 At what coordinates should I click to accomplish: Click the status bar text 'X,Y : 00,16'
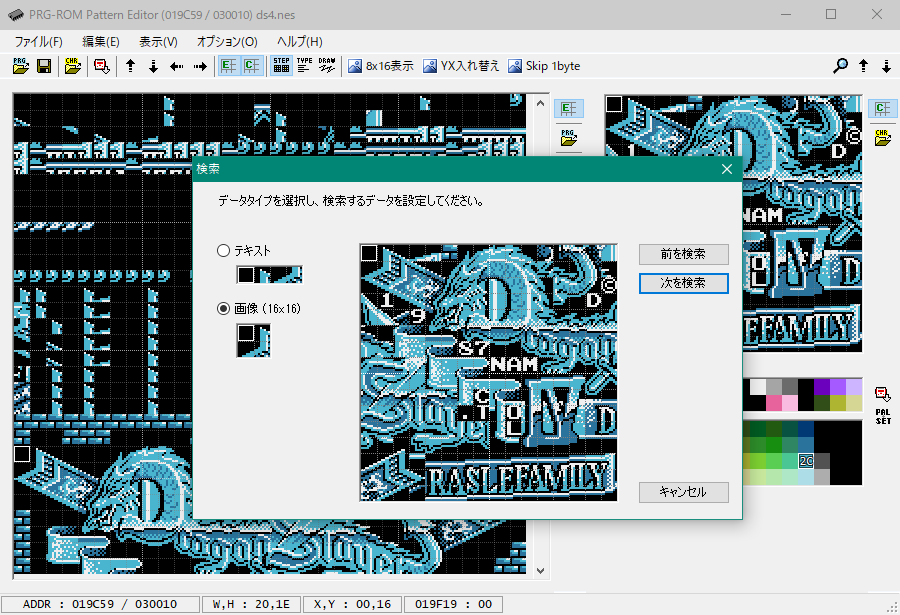pos(352,604)
